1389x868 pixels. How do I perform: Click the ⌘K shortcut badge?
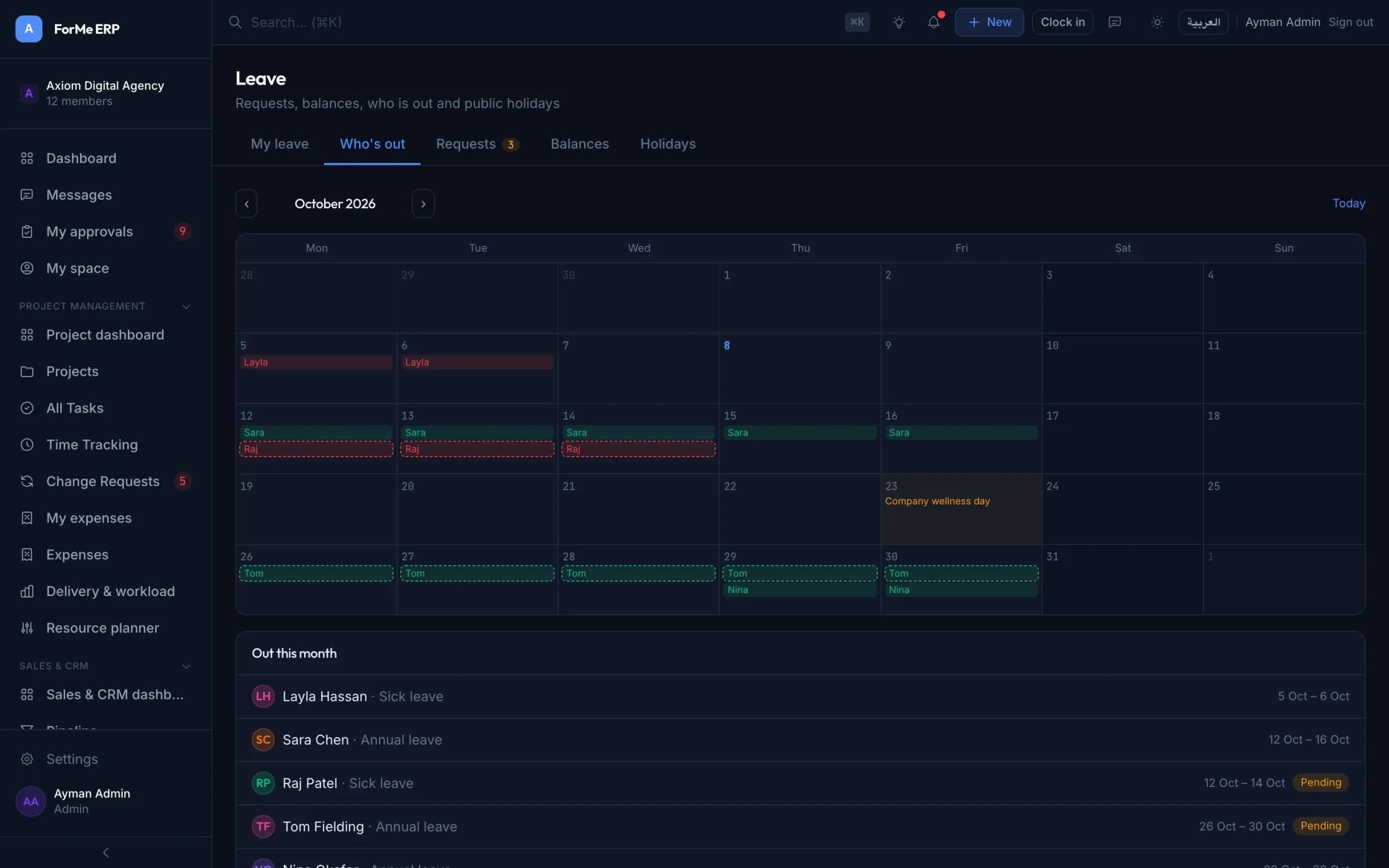tap(857, 22)
